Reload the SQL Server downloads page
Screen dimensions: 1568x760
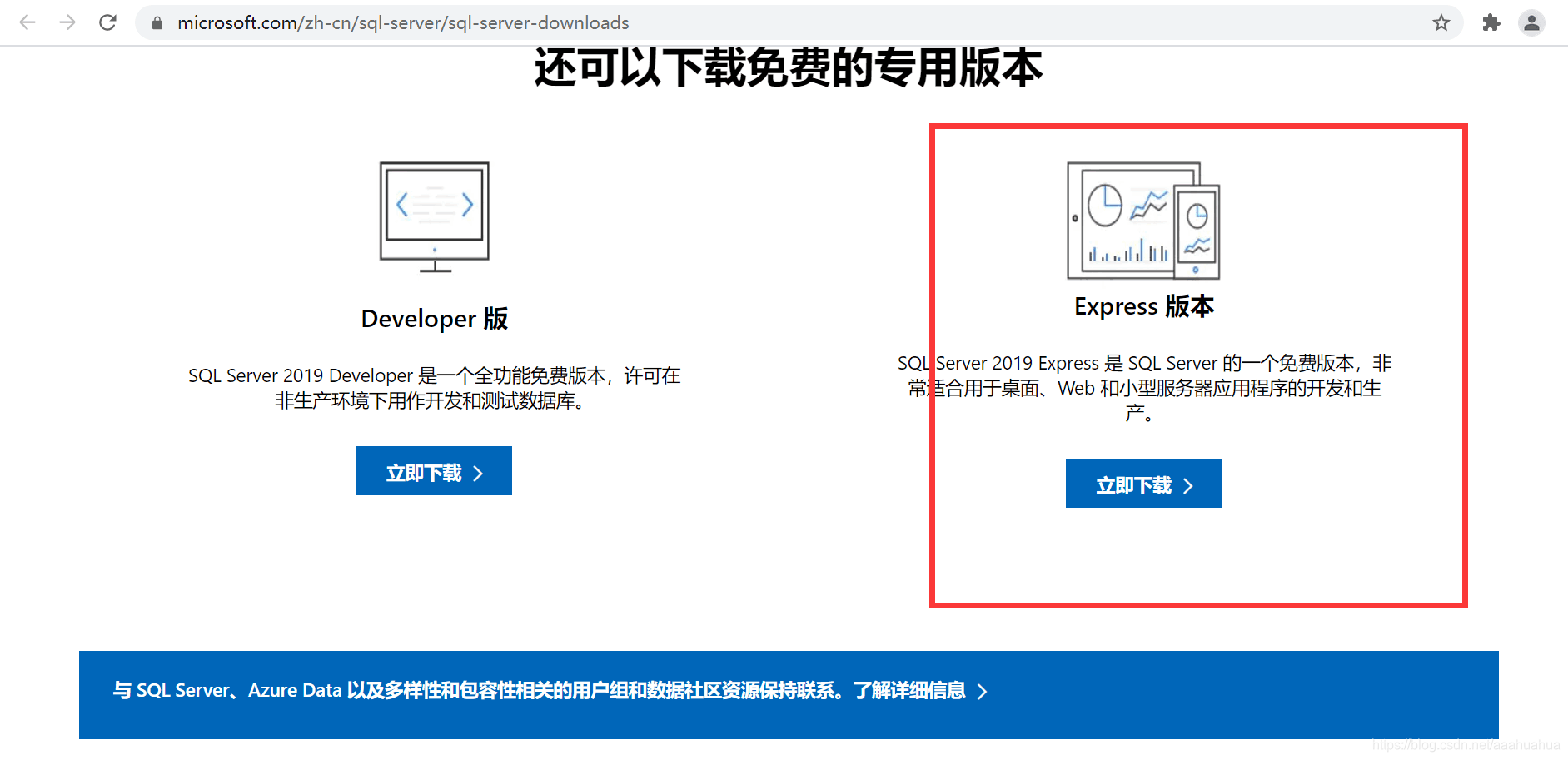click(x=107, y=22)
